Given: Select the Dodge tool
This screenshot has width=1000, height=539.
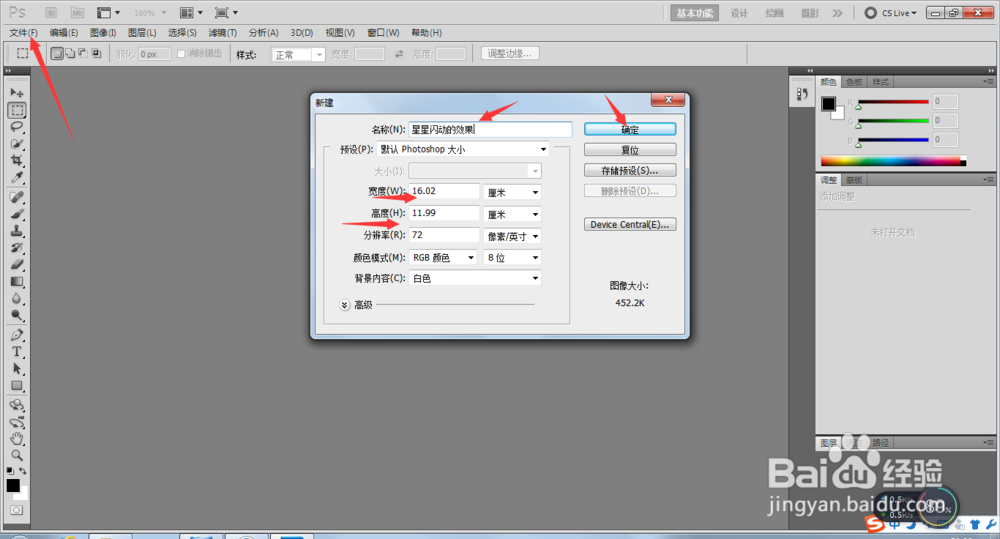Looking at the screenshot, I should pyautogui.click(x=17, y=314).
